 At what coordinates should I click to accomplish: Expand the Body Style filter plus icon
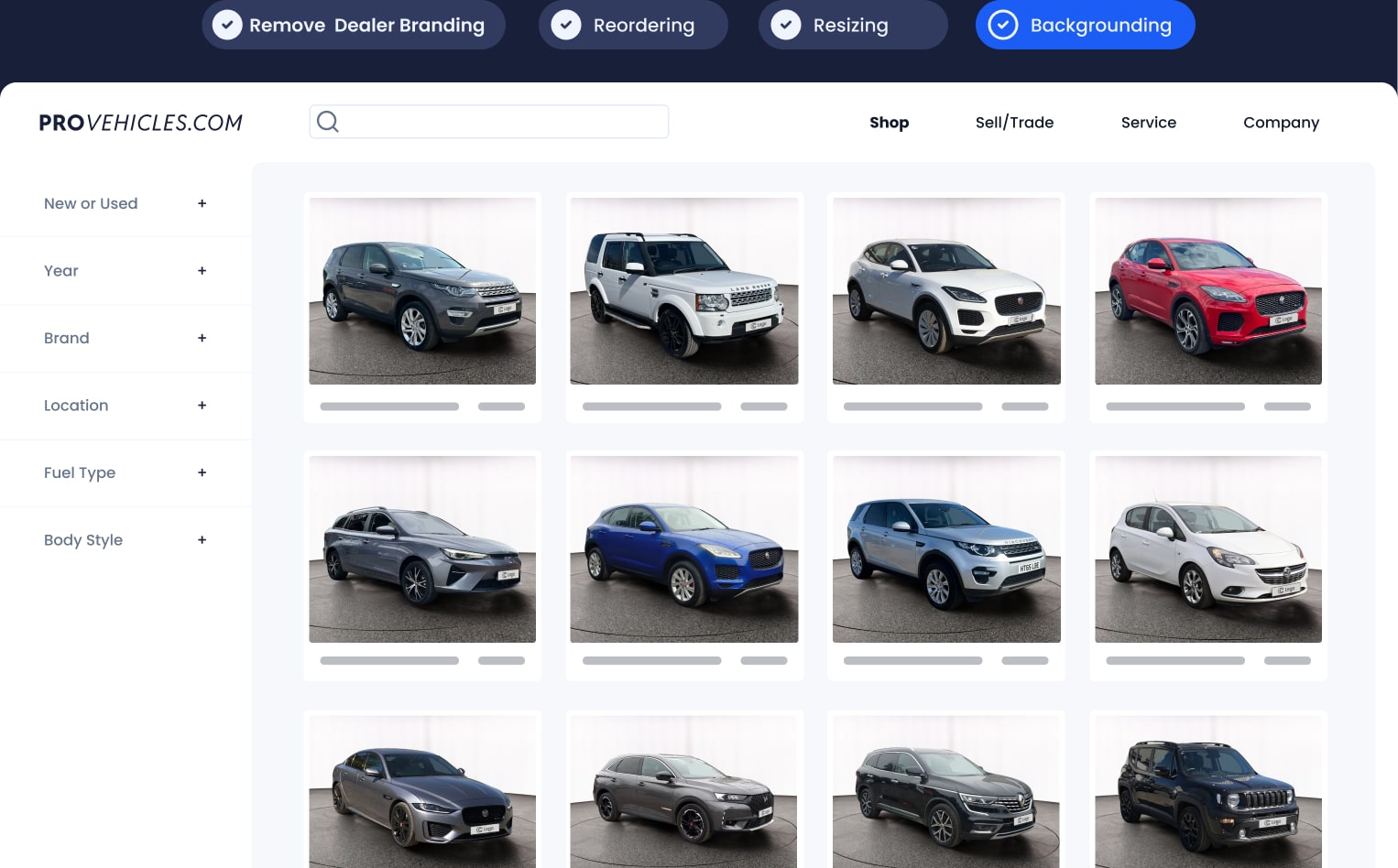(x=202, y=540)
